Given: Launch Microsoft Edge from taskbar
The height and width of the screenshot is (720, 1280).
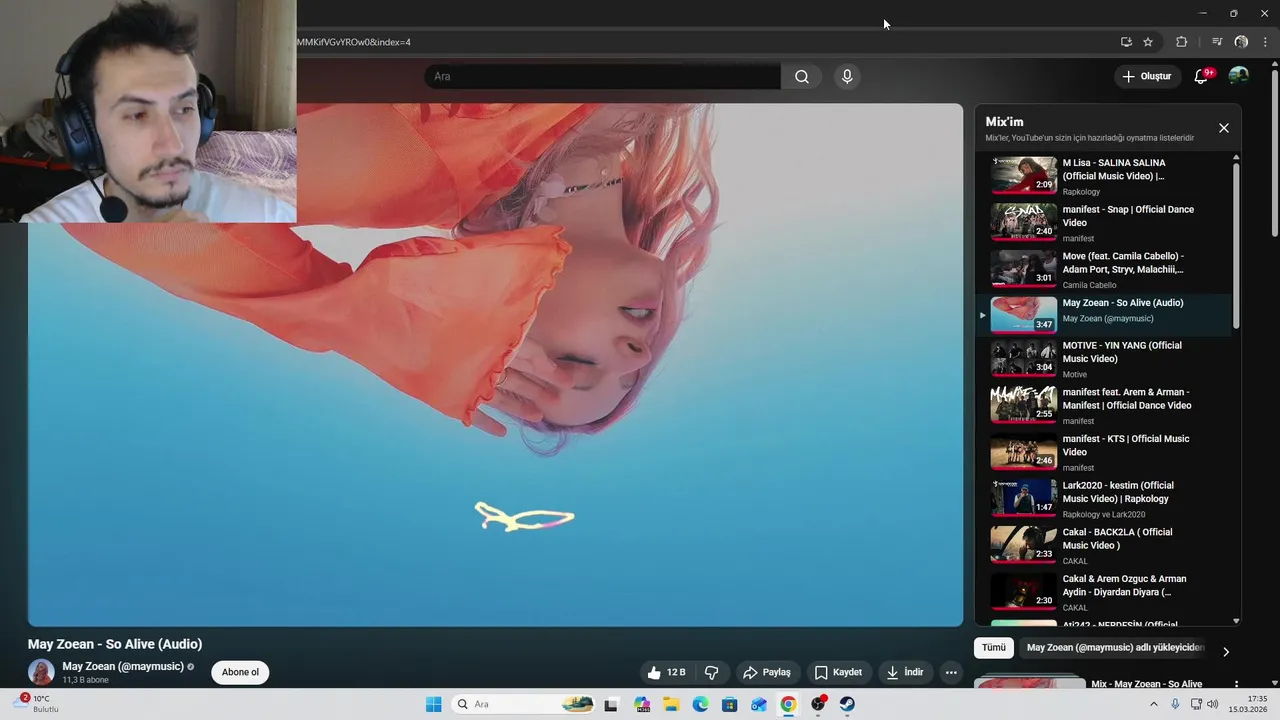Looking at the screenshot, I should click(x=700, y=704).
